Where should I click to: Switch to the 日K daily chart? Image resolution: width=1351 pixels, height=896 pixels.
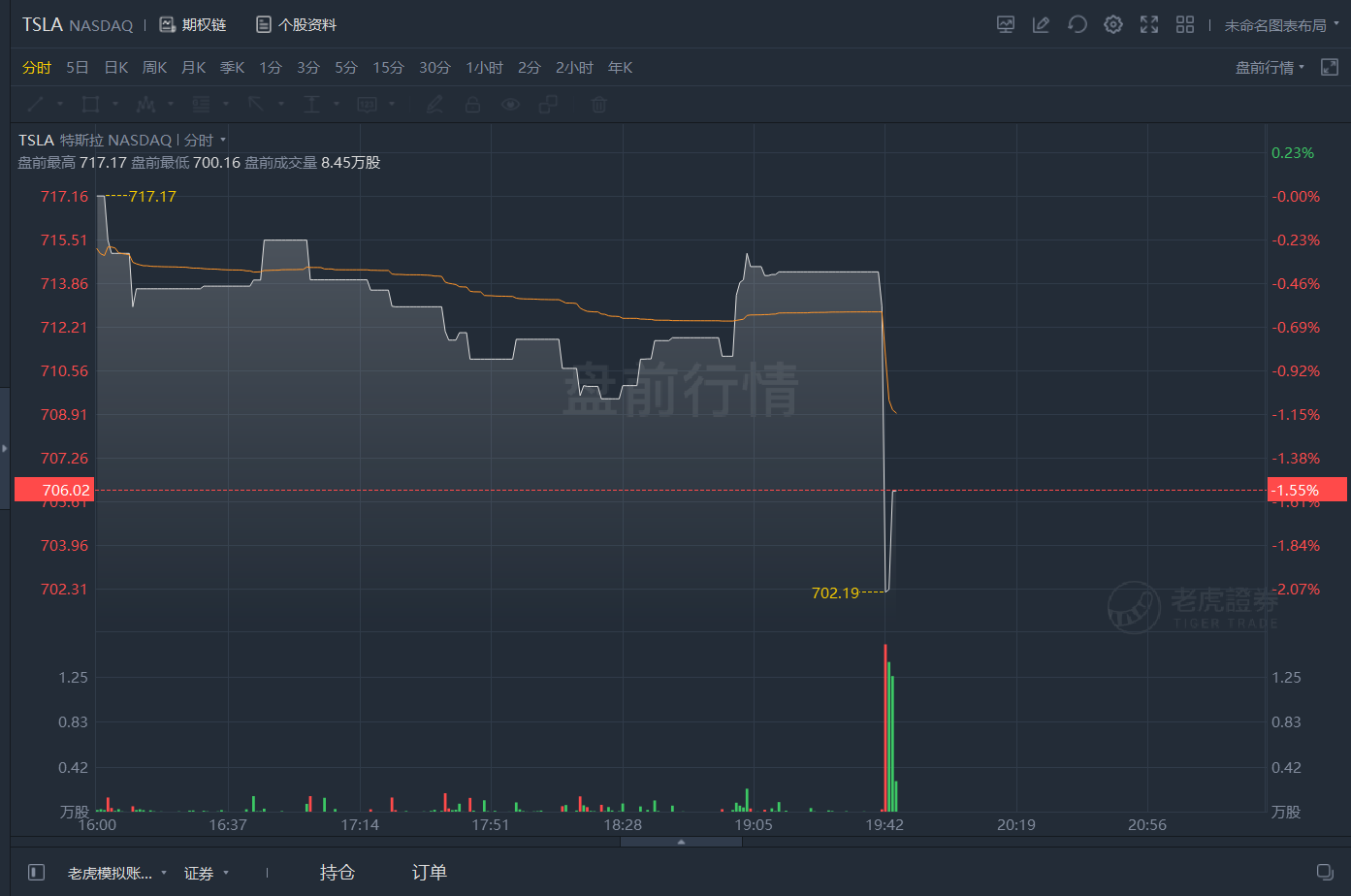click(116, 67)
